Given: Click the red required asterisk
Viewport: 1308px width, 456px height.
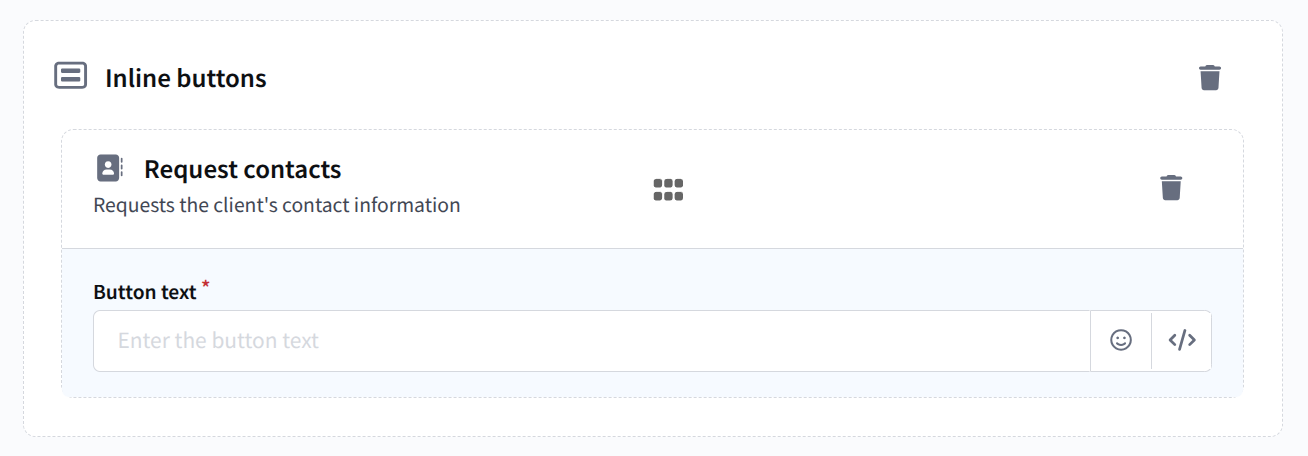Looking at the screenshot, I should [x=206, y=286].
